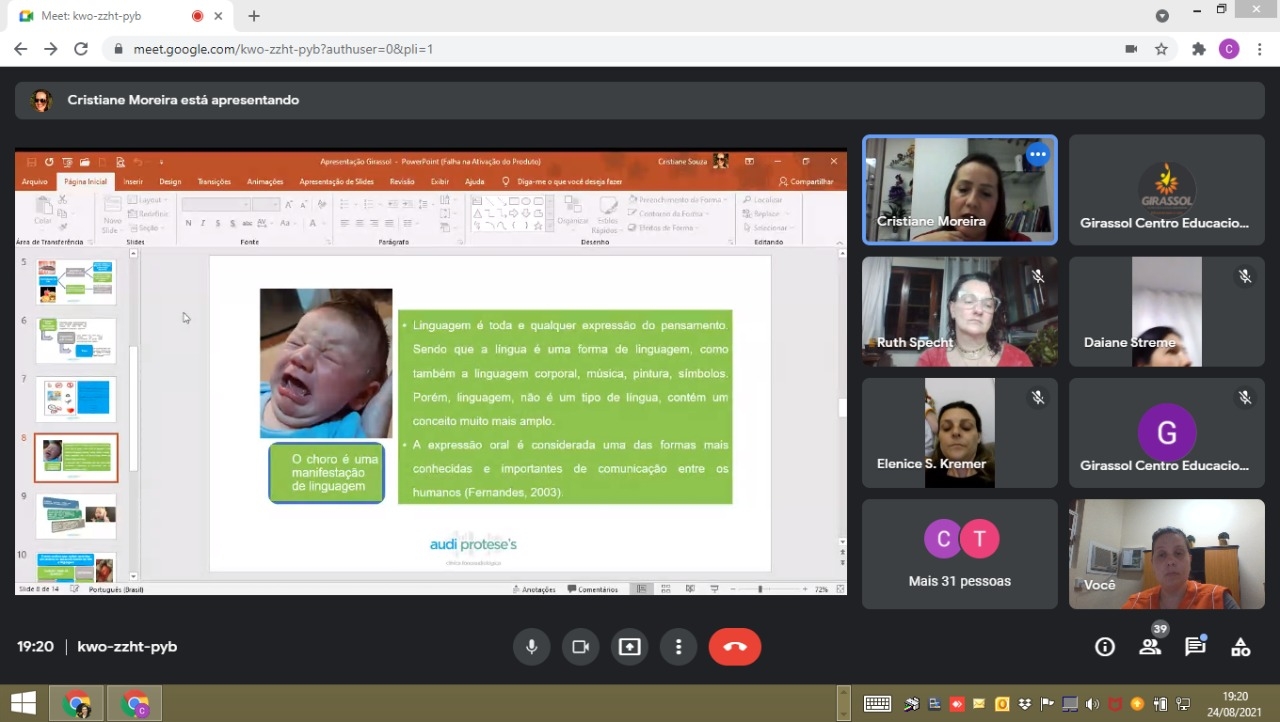This screenshot has width=1280, height=722.
Task: Leave the call with the red hang-up button
Action: [735, 647]
